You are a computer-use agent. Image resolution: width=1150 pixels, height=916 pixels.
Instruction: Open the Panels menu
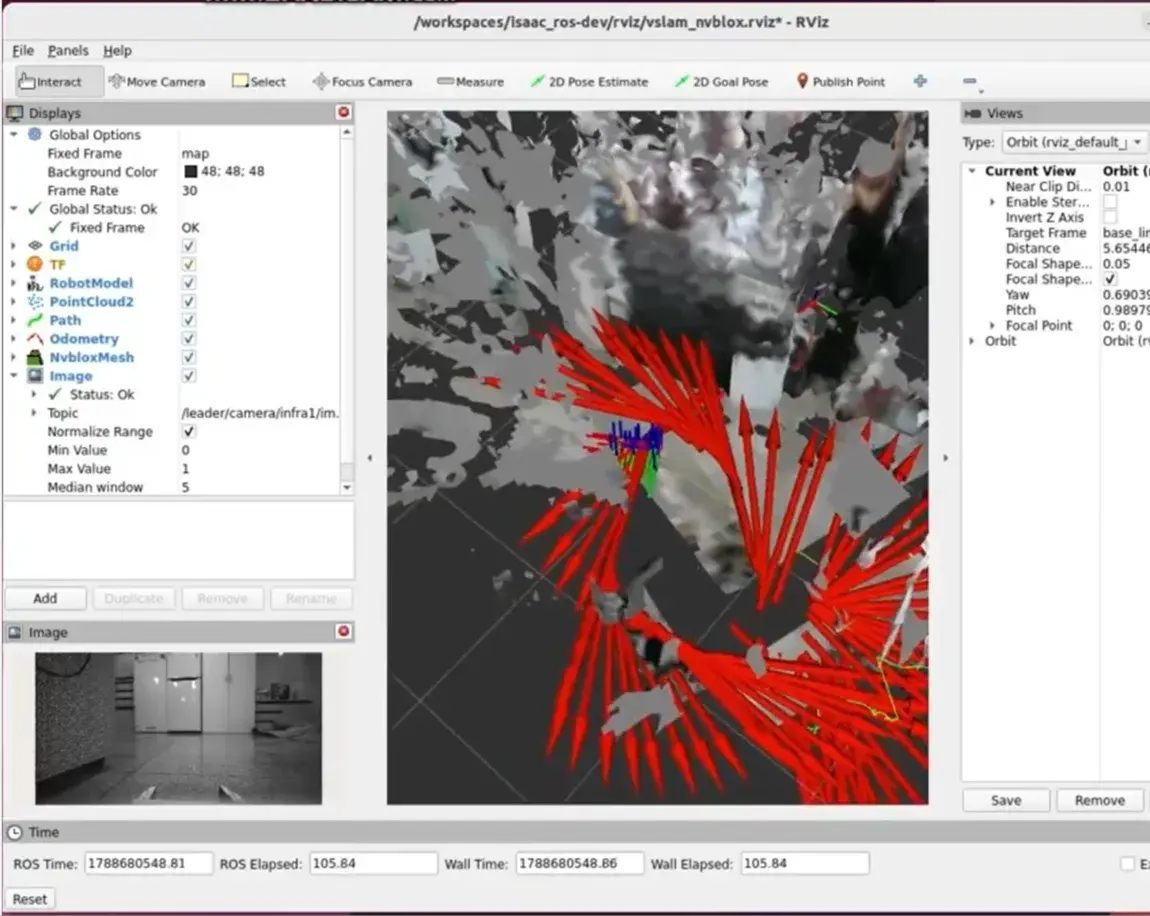(67, 51)
